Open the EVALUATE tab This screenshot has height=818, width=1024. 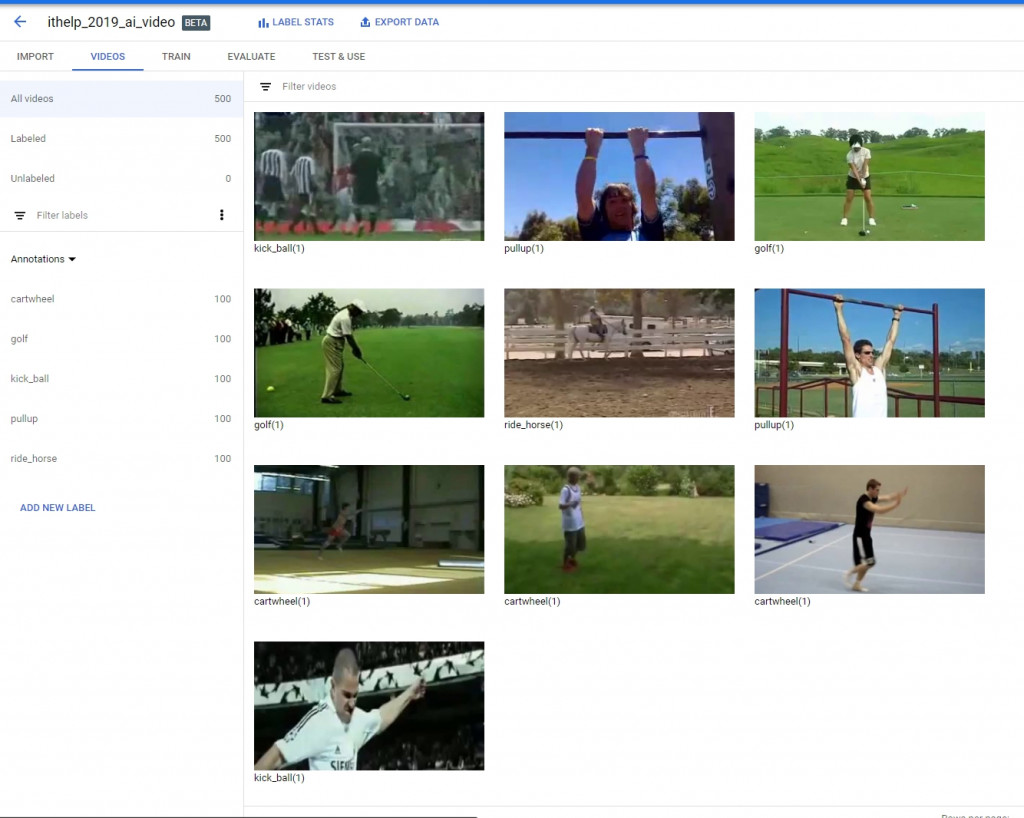point(251,57)
